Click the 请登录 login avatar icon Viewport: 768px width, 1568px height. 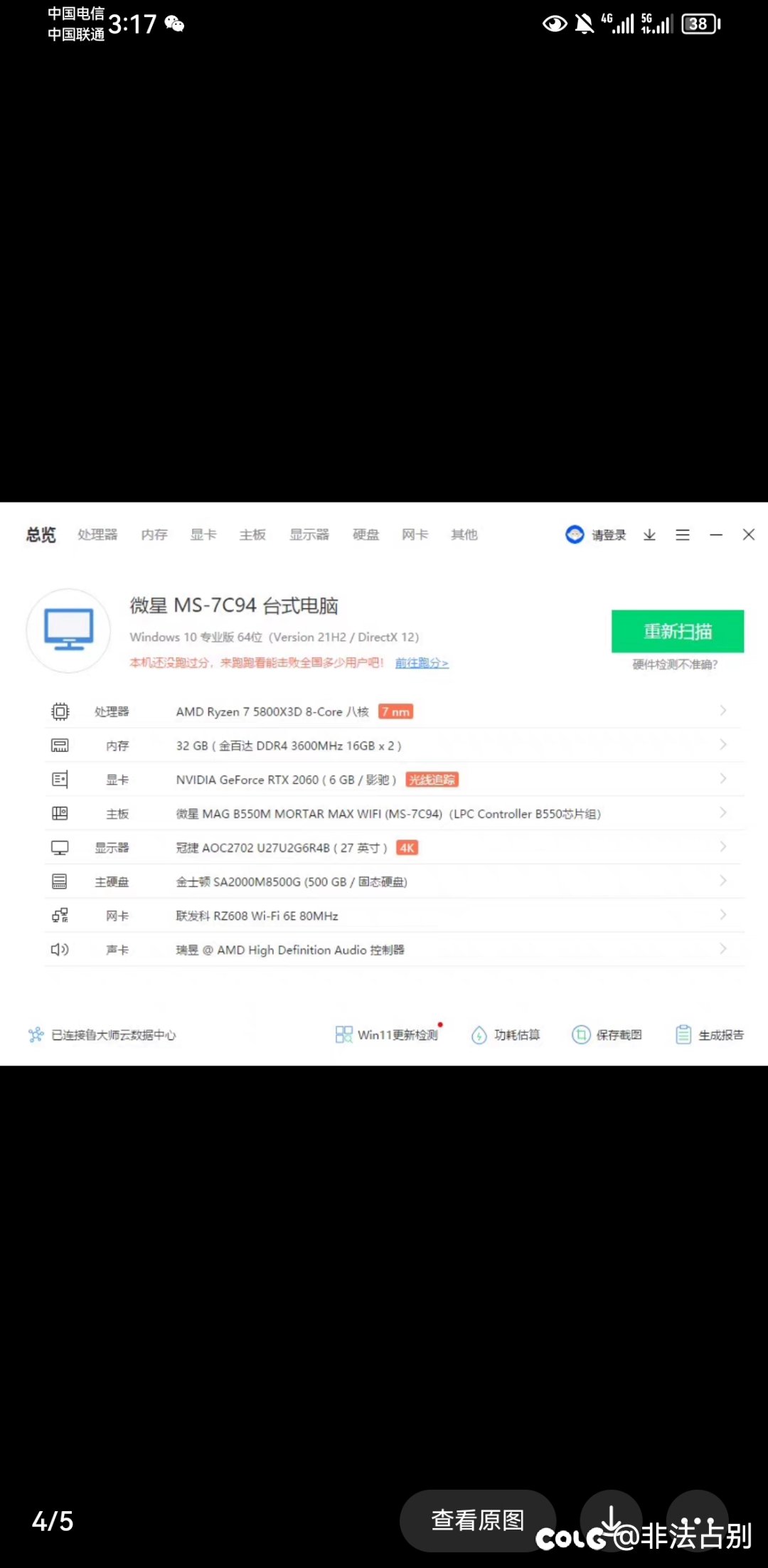[575, 534]
